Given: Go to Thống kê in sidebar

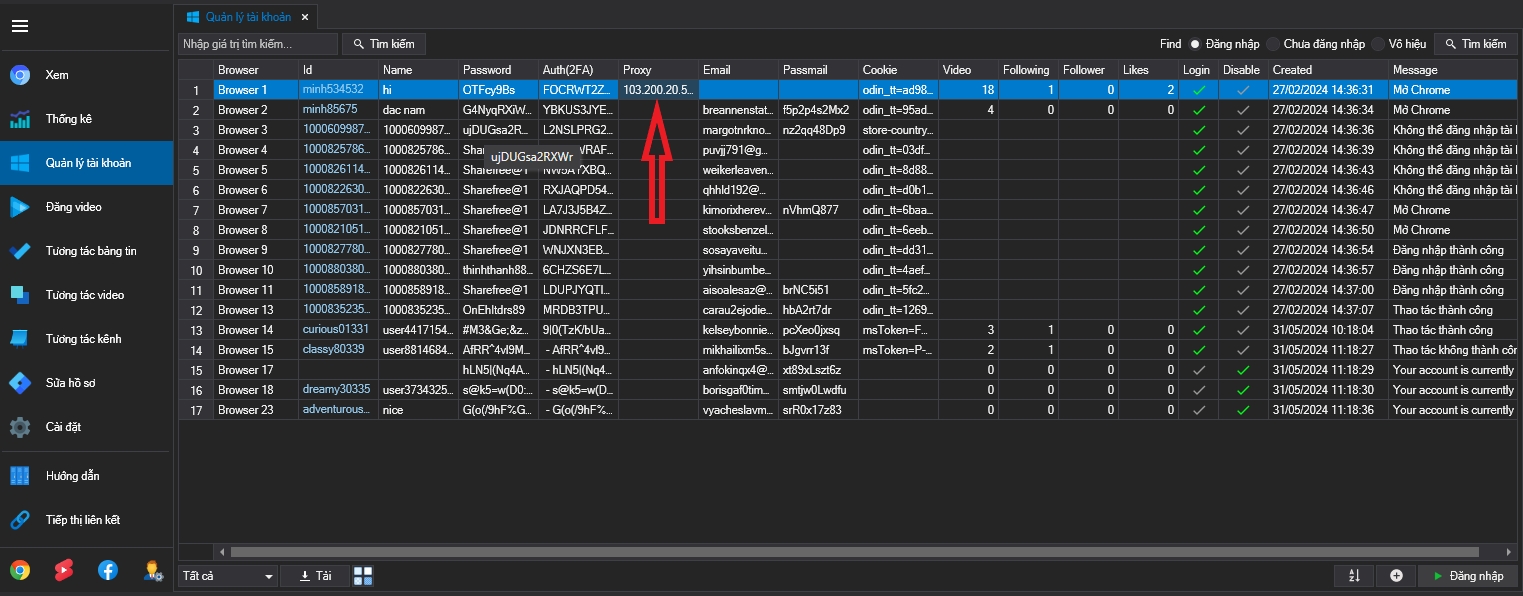Looking at the screenshot, I should pos(68,119).
